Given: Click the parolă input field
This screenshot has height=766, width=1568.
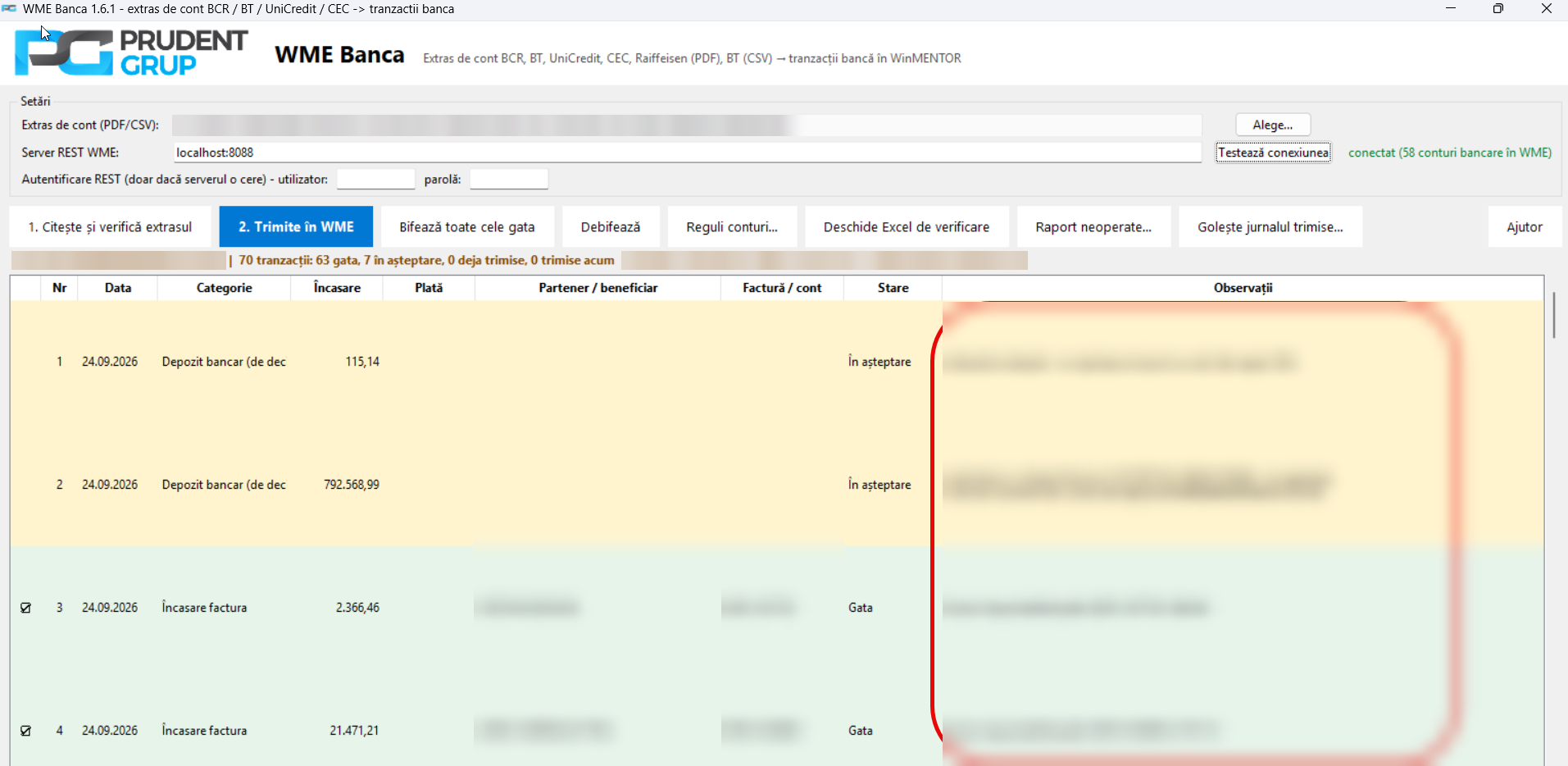Looking at the screenshot, I should tap(508, 179).
